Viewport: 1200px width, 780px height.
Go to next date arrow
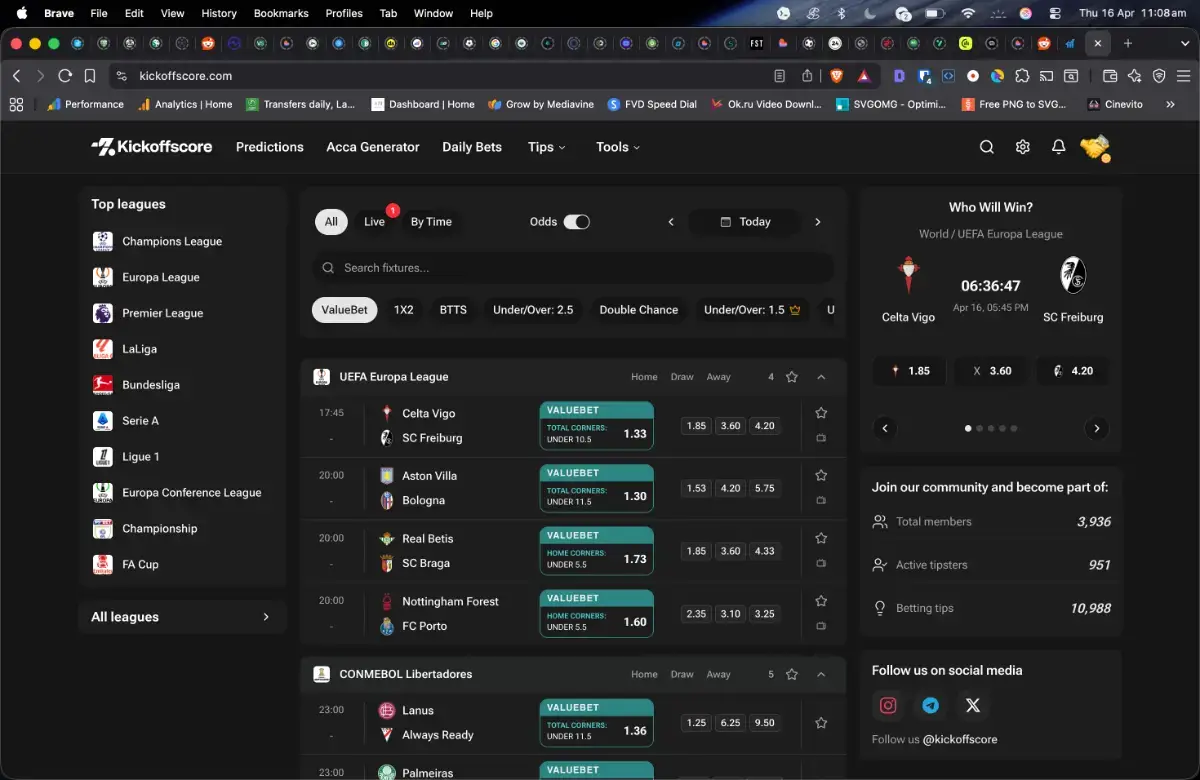click(818, 222)
